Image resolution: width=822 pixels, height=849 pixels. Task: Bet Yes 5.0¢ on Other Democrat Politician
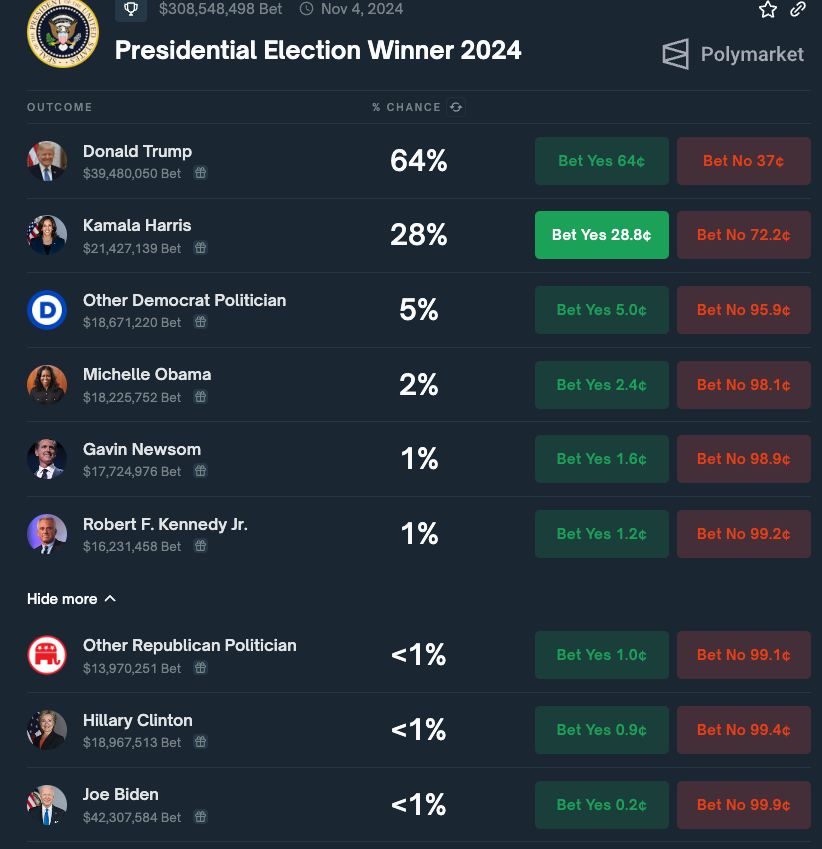click(x=602, y=310)
